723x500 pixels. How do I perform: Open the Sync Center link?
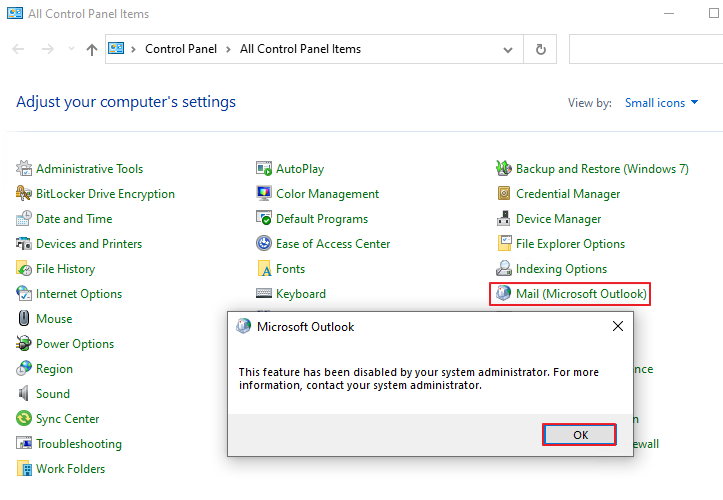(67, 419)
